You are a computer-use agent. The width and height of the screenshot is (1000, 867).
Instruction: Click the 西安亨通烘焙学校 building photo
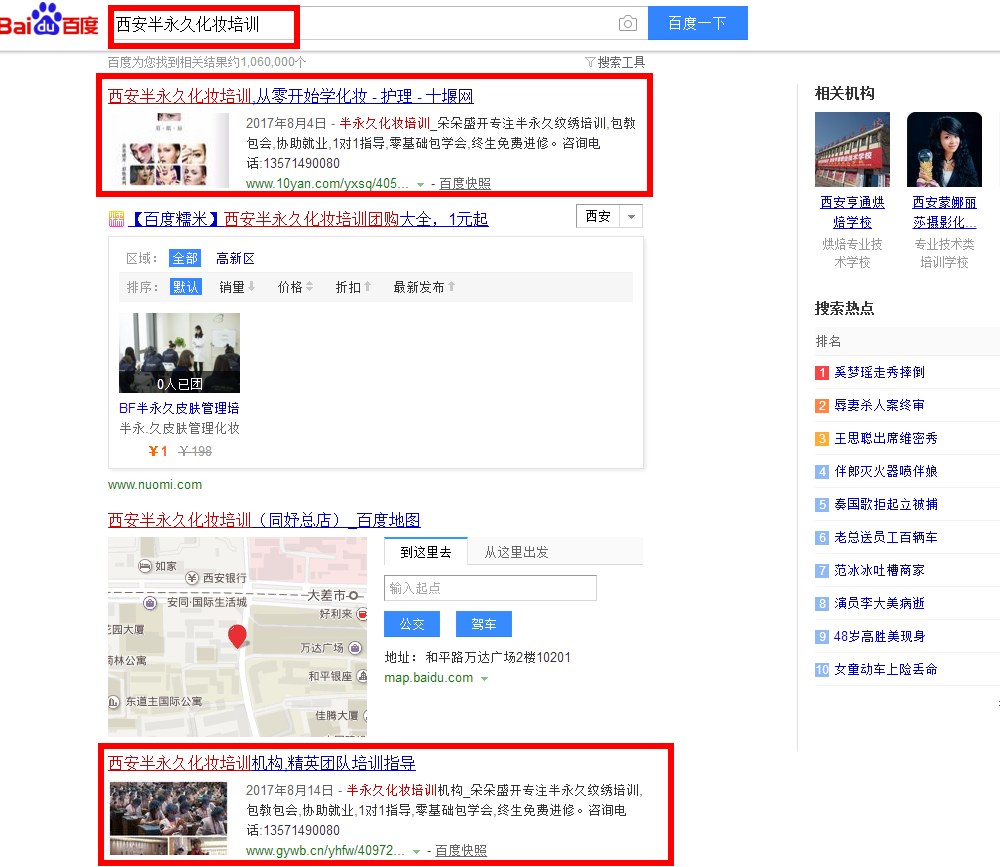click(x=852, y=149)
